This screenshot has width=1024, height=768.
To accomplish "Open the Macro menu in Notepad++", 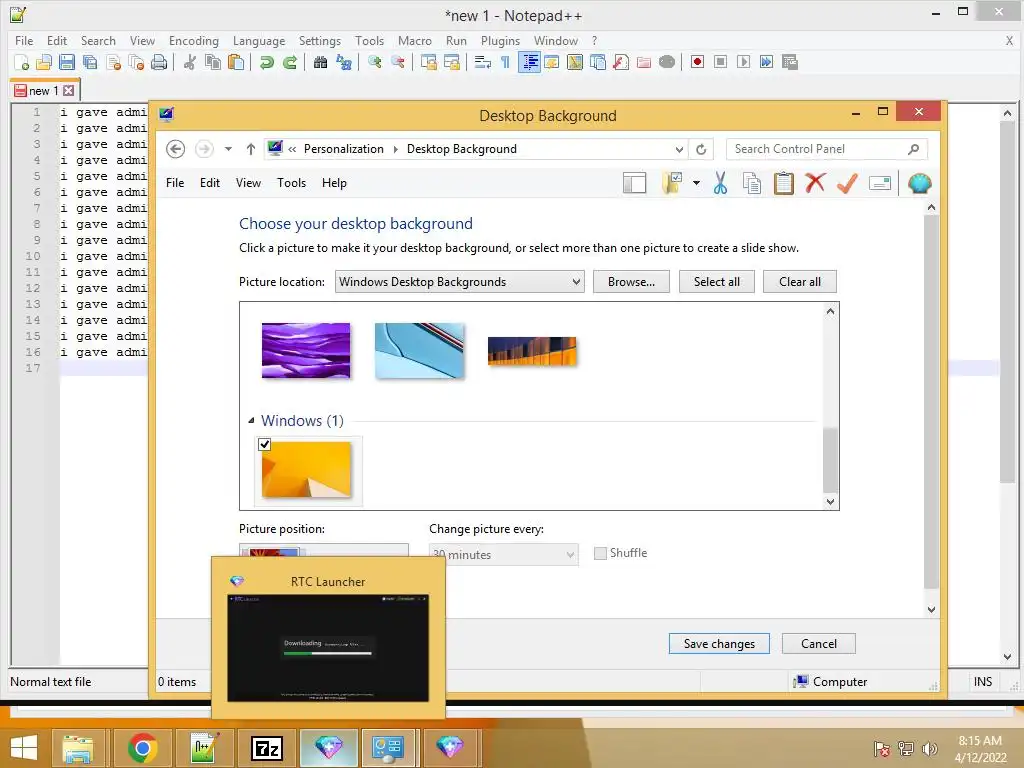I will [415, 40].
